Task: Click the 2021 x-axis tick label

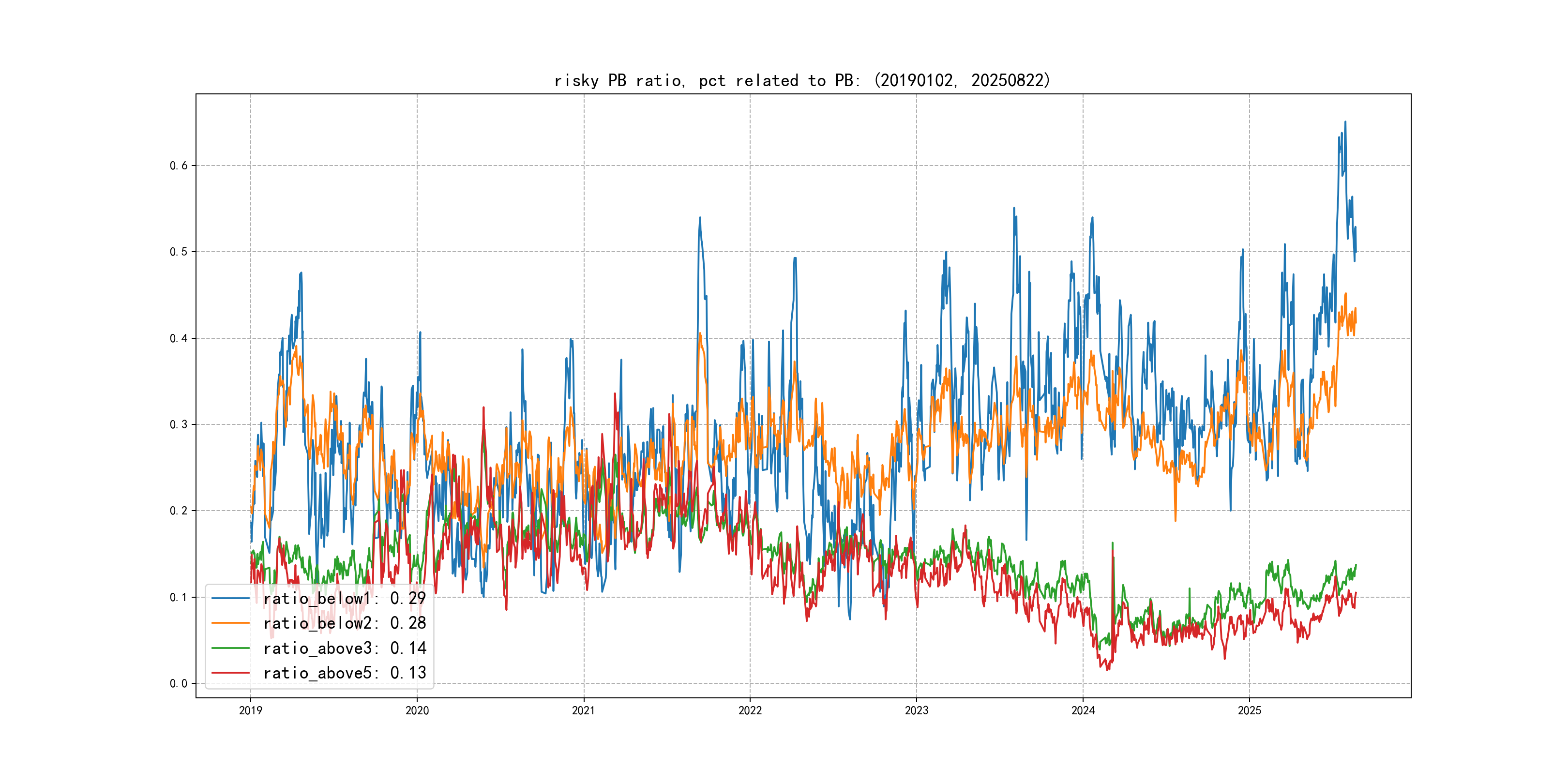Action: pos(584,710)
